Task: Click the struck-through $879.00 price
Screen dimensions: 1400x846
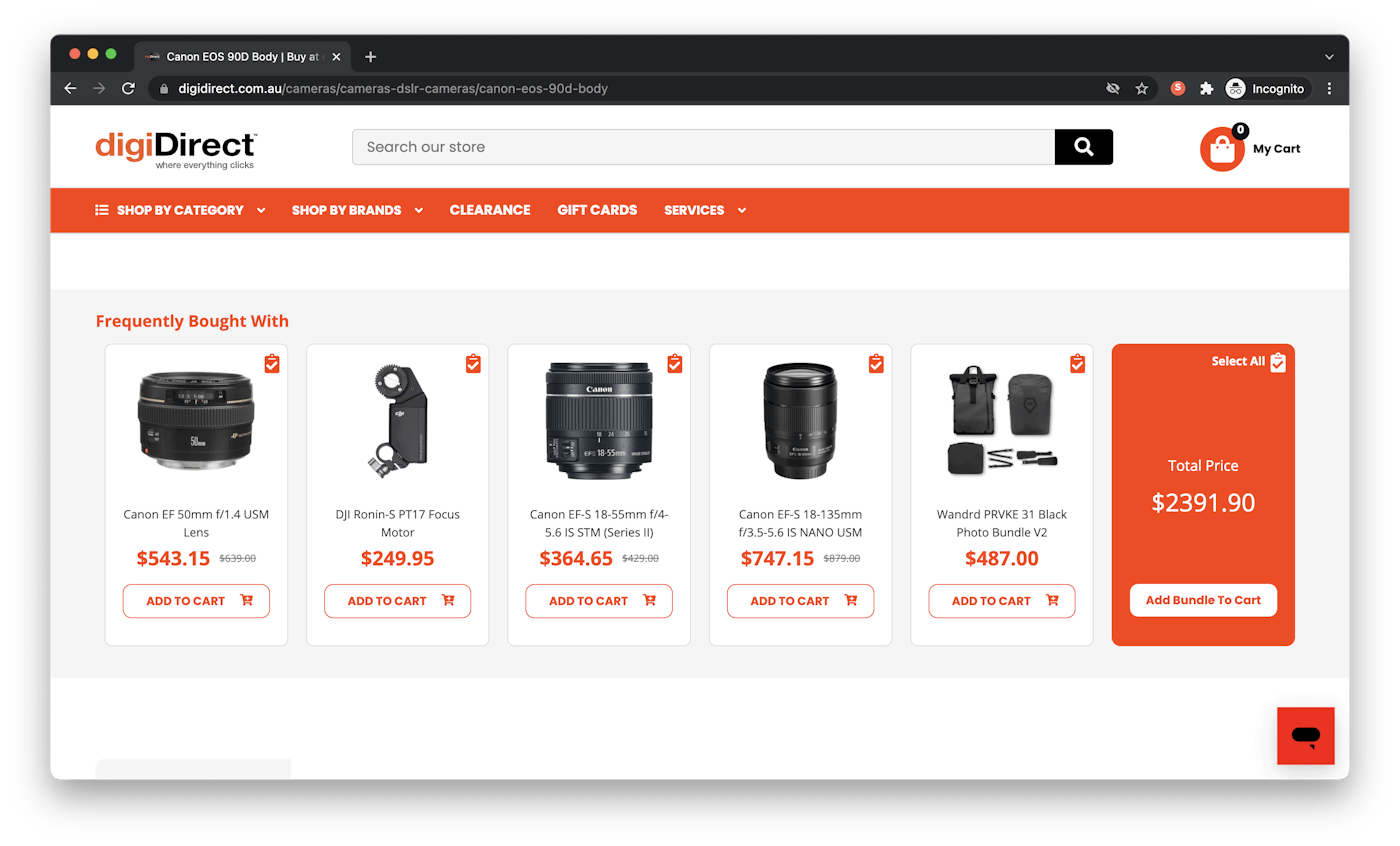Action: [842, 559]
